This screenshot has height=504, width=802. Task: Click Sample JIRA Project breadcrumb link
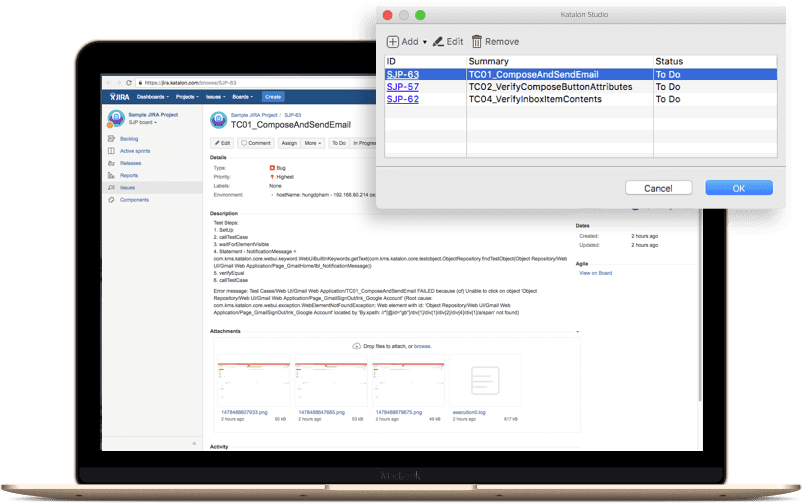click(254, 115)
